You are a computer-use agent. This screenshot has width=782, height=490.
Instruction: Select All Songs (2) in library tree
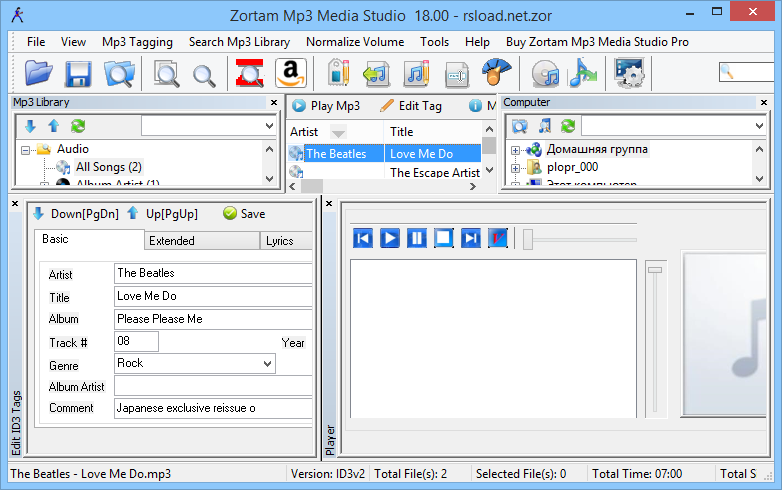click(109, 167)
